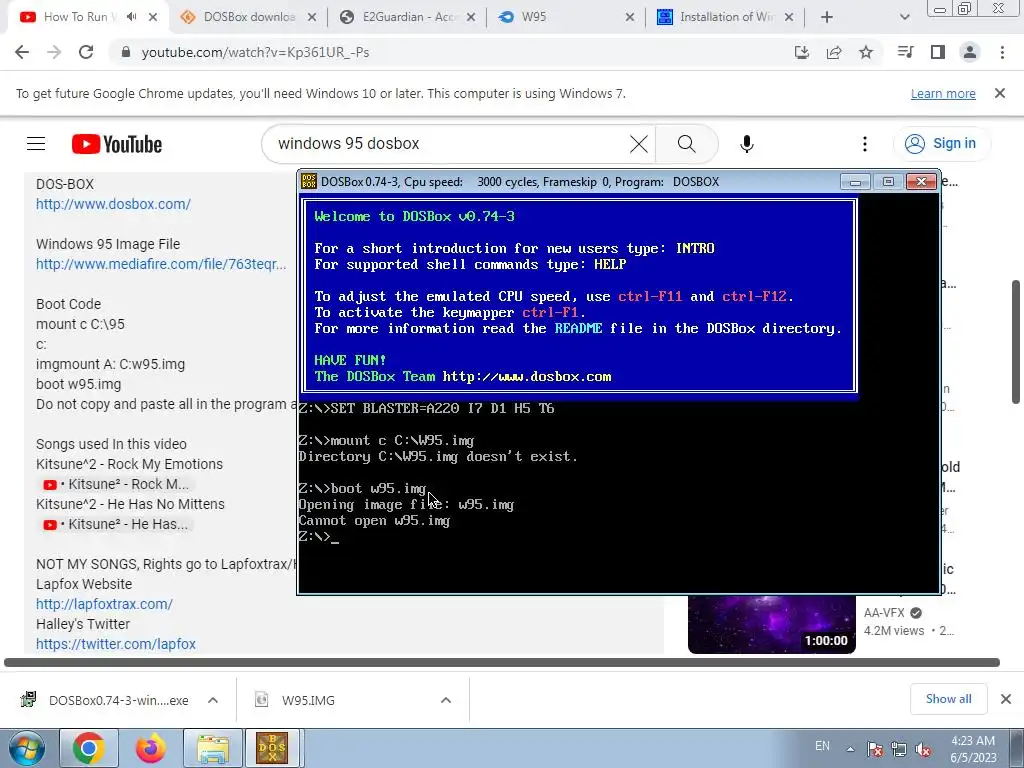
Task: Start voice search with the microphone
Action: (747, 144)
